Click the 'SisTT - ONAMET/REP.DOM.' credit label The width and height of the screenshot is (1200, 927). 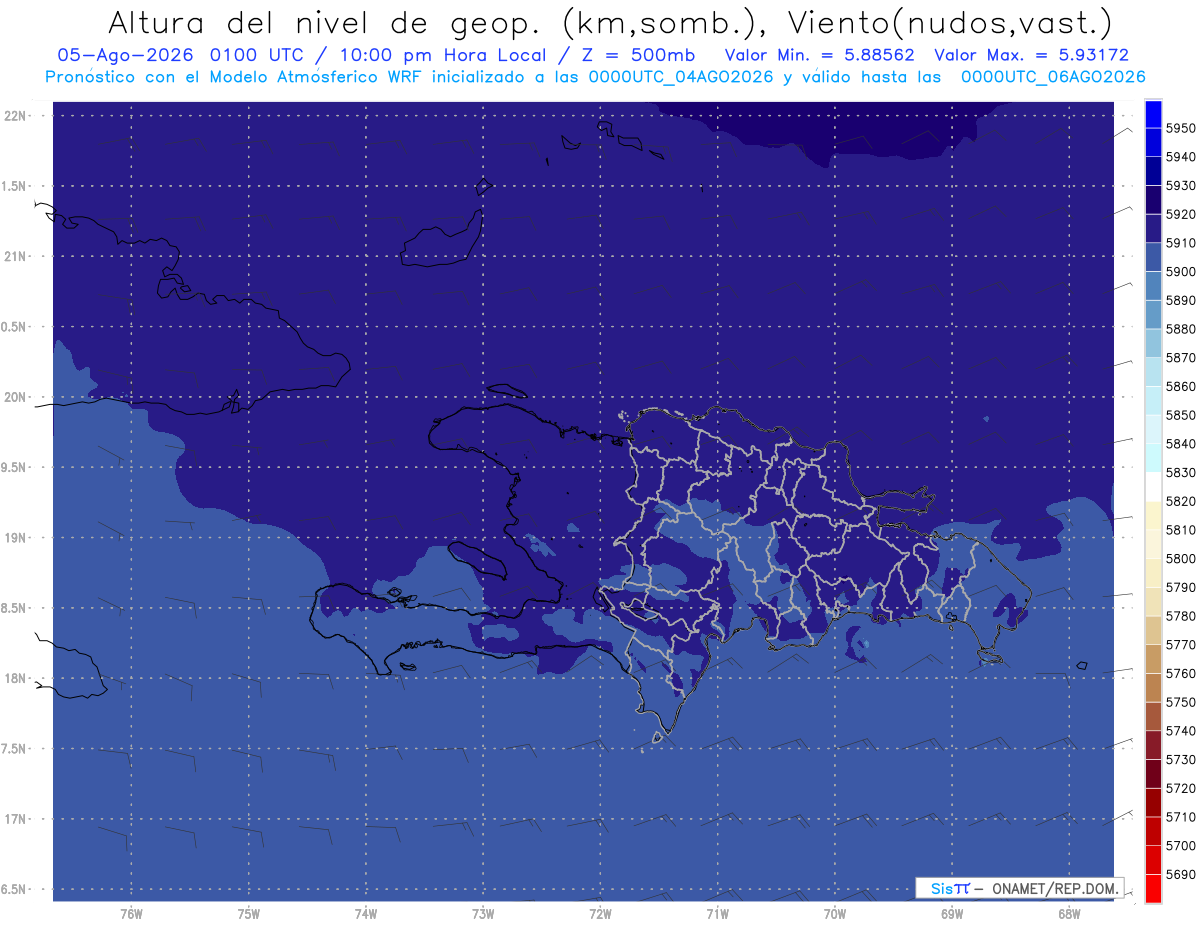click(x=1020, y=888)
